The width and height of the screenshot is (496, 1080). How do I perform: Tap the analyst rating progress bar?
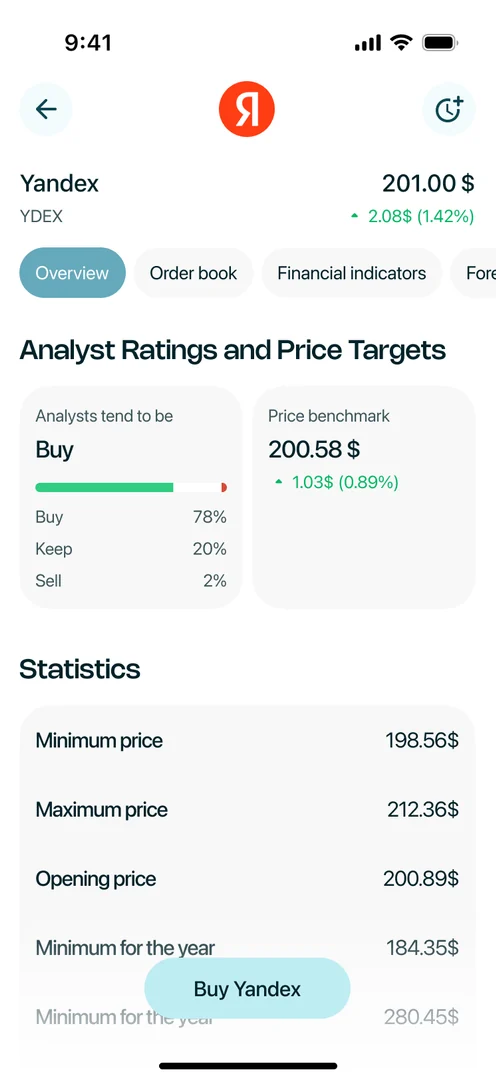pos(131,488)
